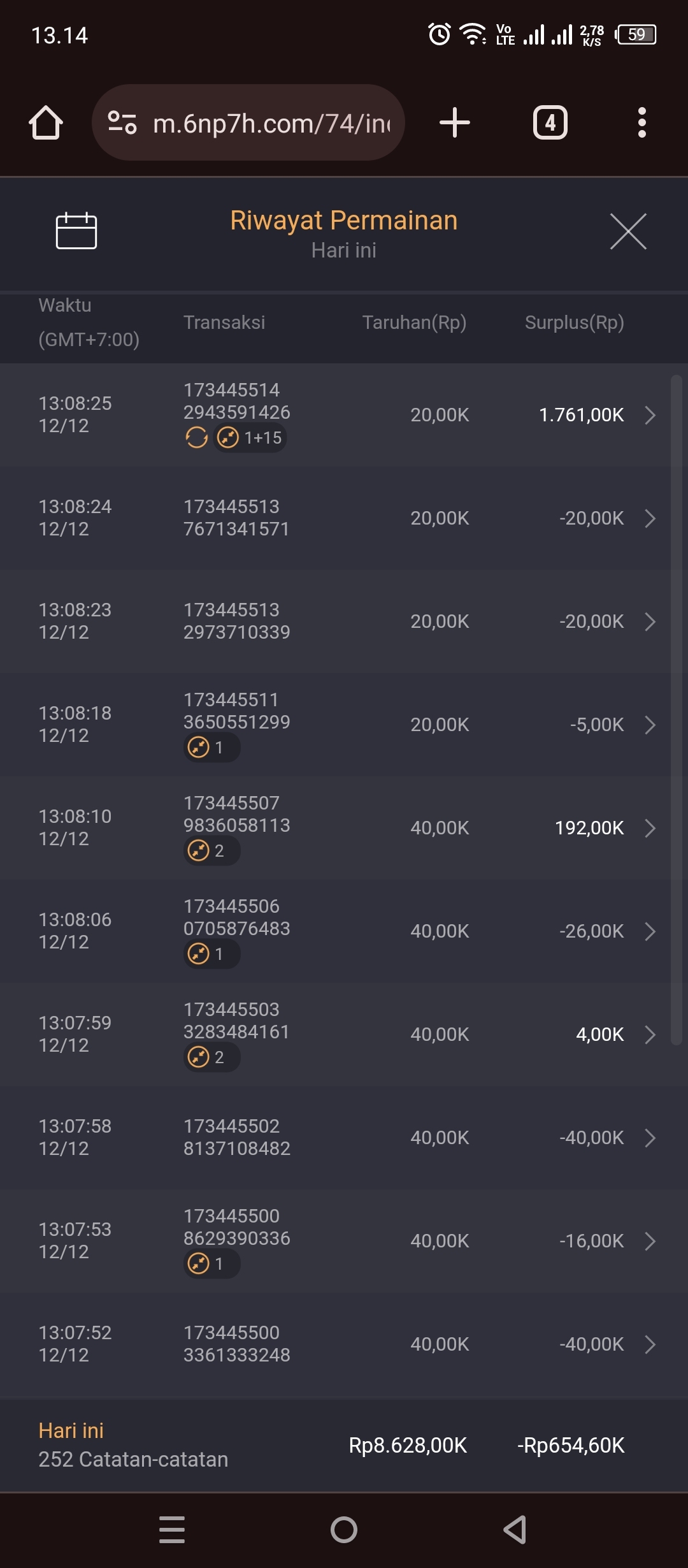Tap the m.6np7h.com address bar

pos(271,123)
